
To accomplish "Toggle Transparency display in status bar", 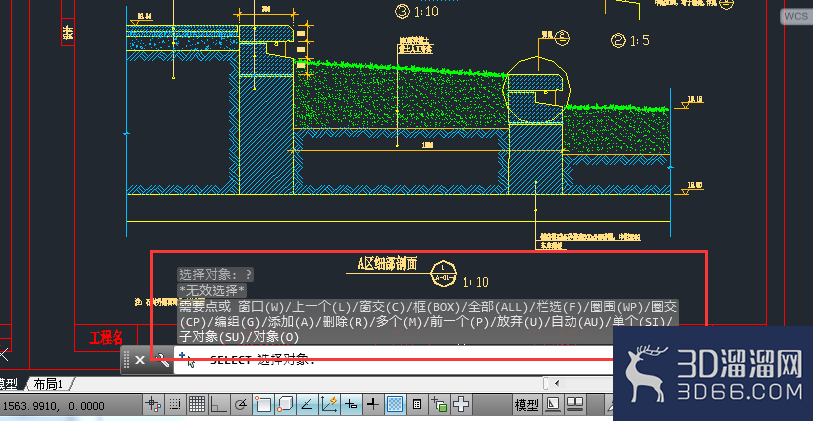I will [x=395, y=404].
